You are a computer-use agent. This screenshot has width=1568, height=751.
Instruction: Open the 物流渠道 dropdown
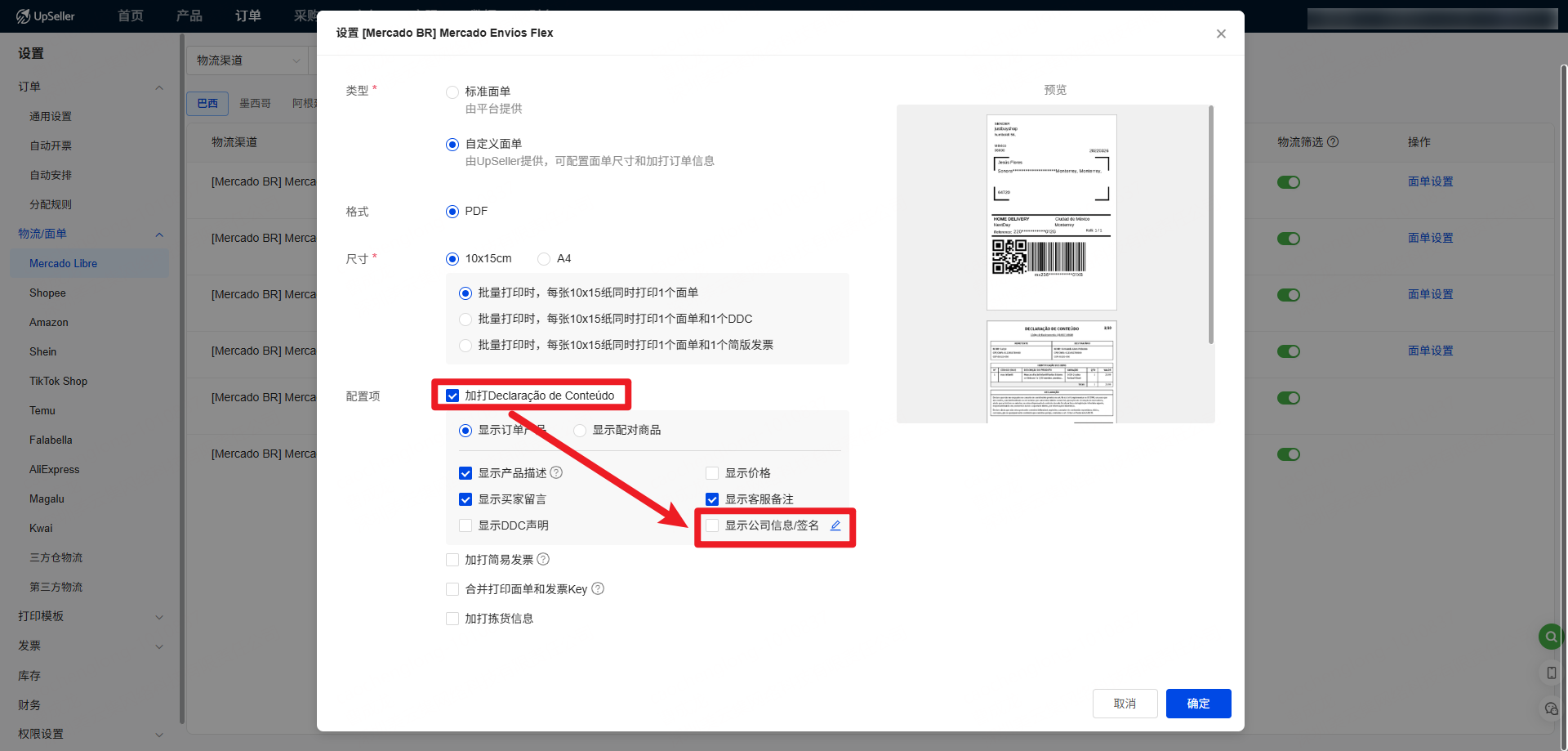tap(248, 60)
